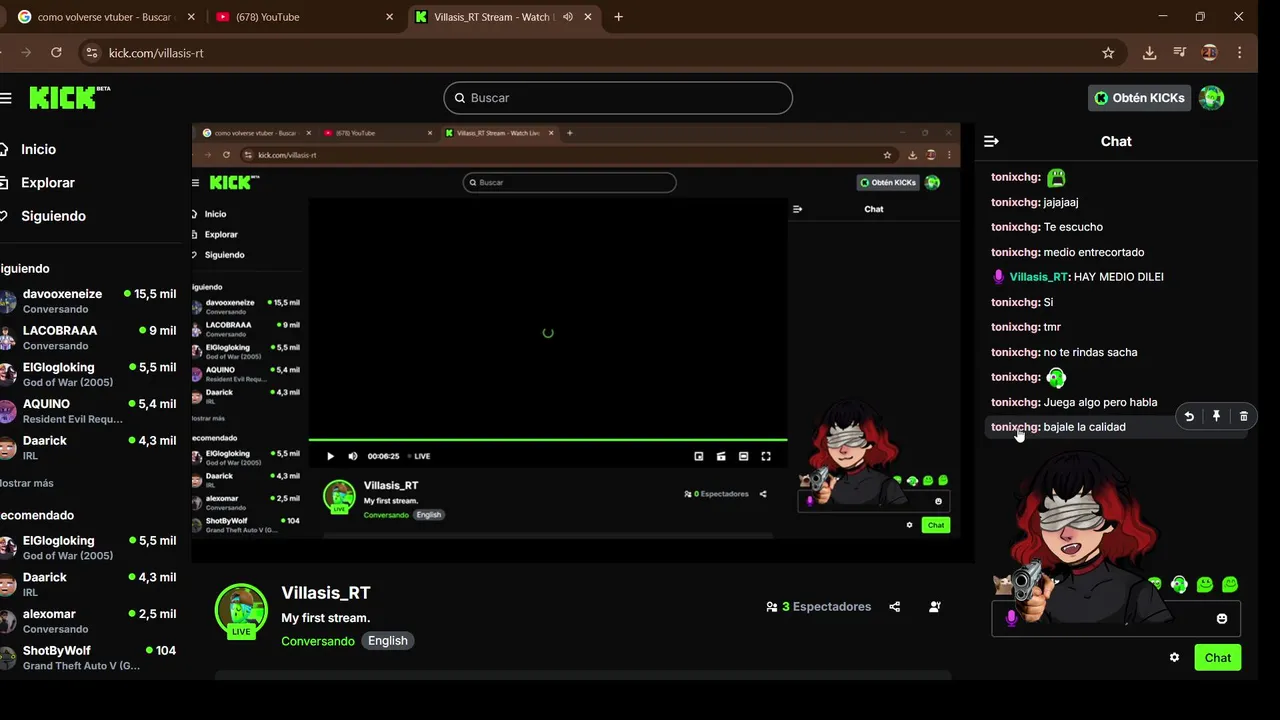Image resolution: width=1280 pixels, height=720 pixels.
Task: Mute the Villasis_RT Stream browser tab audio icon
Action: pos(568,17)
